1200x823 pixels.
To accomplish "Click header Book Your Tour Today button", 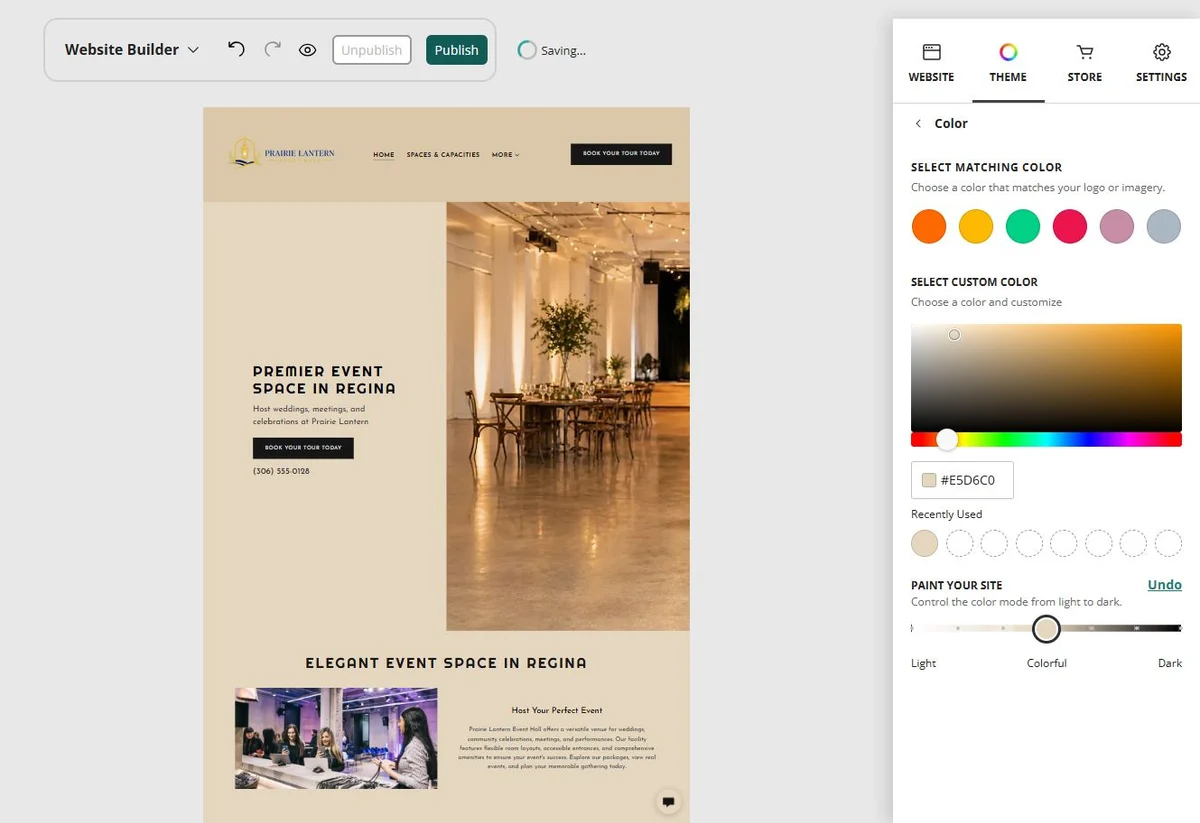I will click(621, 154).
